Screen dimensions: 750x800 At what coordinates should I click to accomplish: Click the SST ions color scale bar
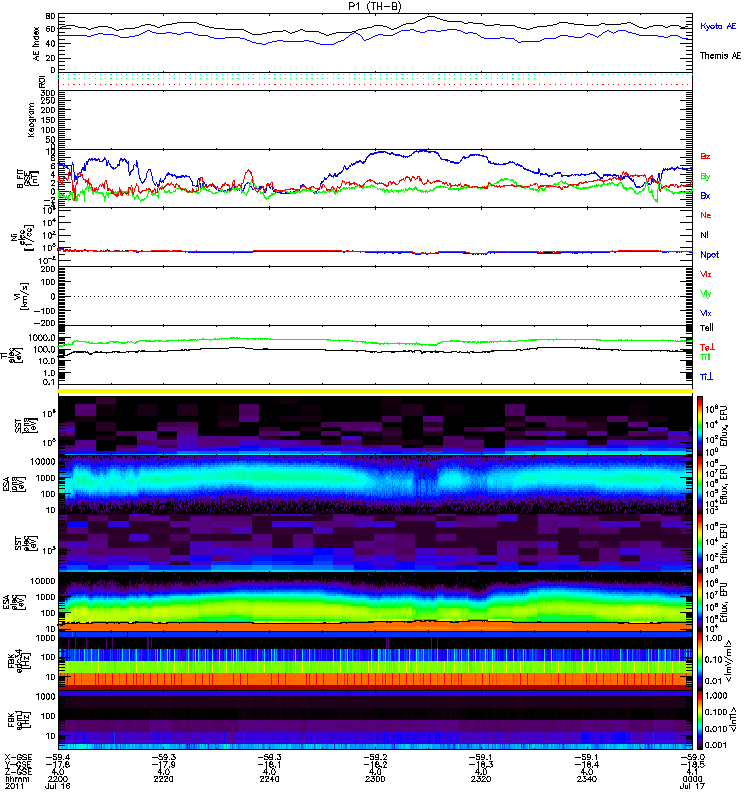pos(700,426)
